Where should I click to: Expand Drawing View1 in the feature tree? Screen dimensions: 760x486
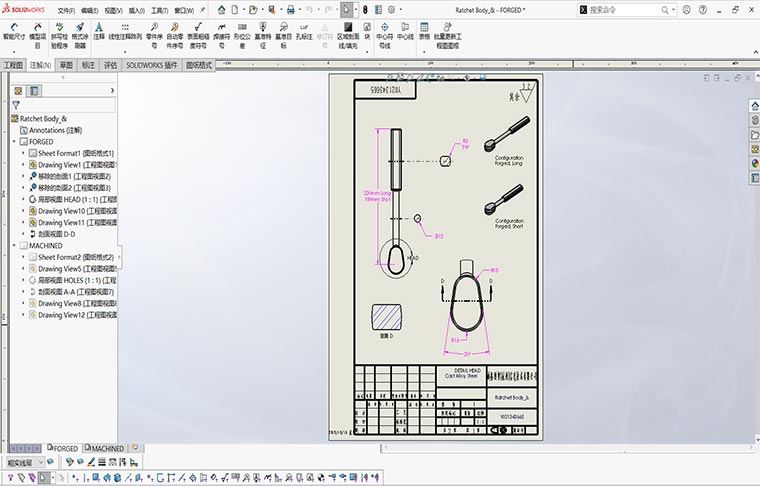click(x=22, y=165)
